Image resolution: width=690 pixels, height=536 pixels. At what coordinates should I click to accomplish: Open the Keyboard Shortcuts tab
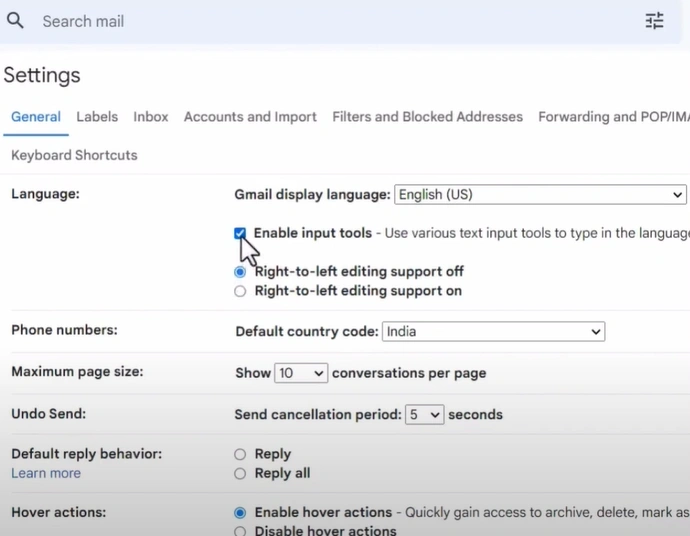(x=74, y=155)
